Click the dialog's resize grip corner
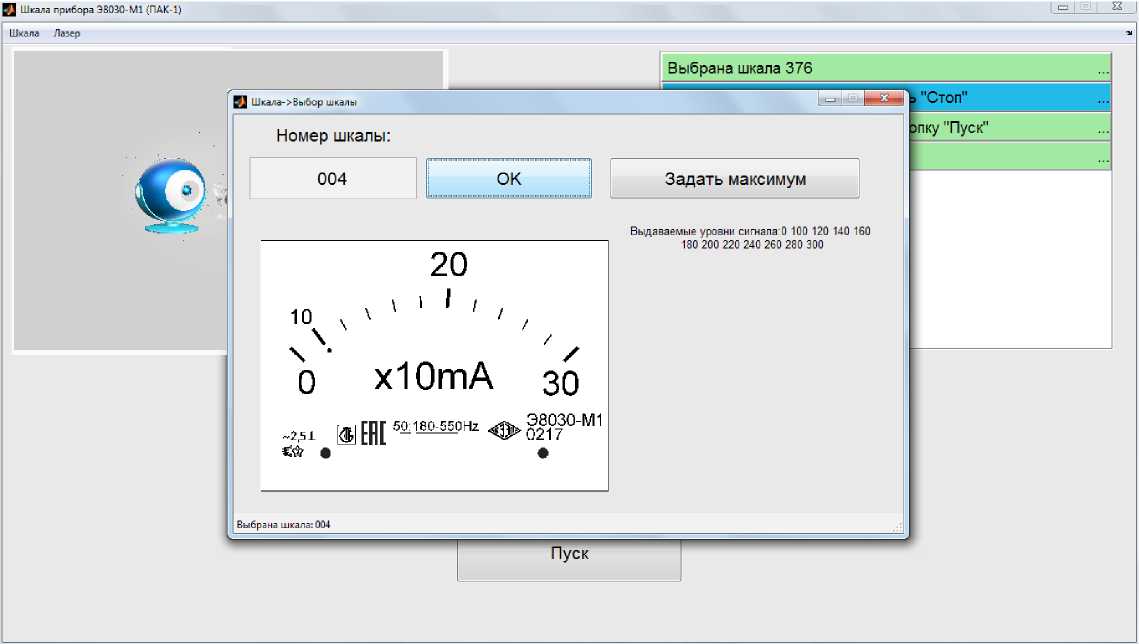The image size is (1139, 644). 897,527
